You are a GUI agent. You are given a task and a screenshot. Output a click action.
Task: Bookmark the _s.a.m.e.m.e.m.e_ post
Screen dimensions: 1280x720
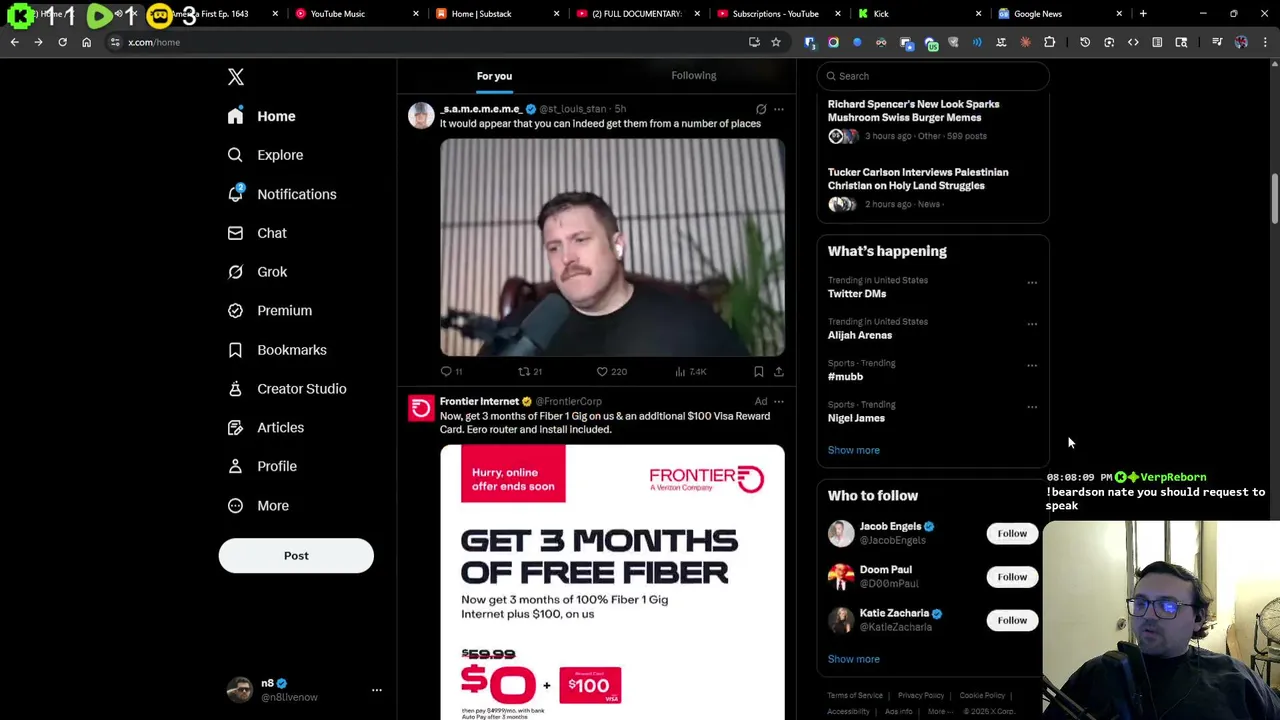tap(758, 372)
